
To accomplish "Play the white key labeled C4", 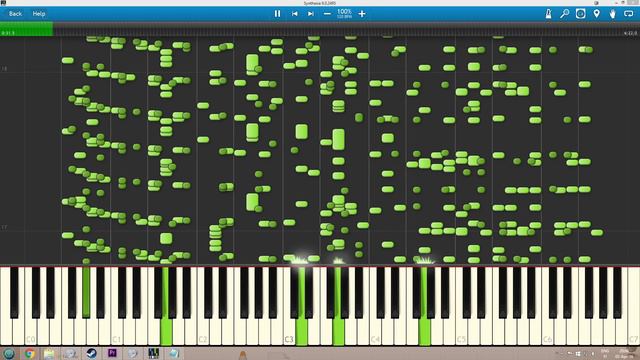I will [x=376, y=306].
